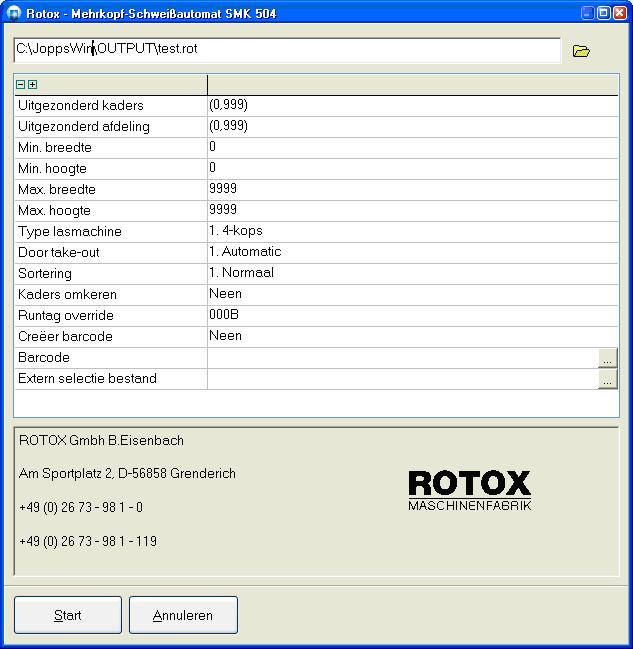Select the Kaders omkeren label

click(x=67, y=295)
